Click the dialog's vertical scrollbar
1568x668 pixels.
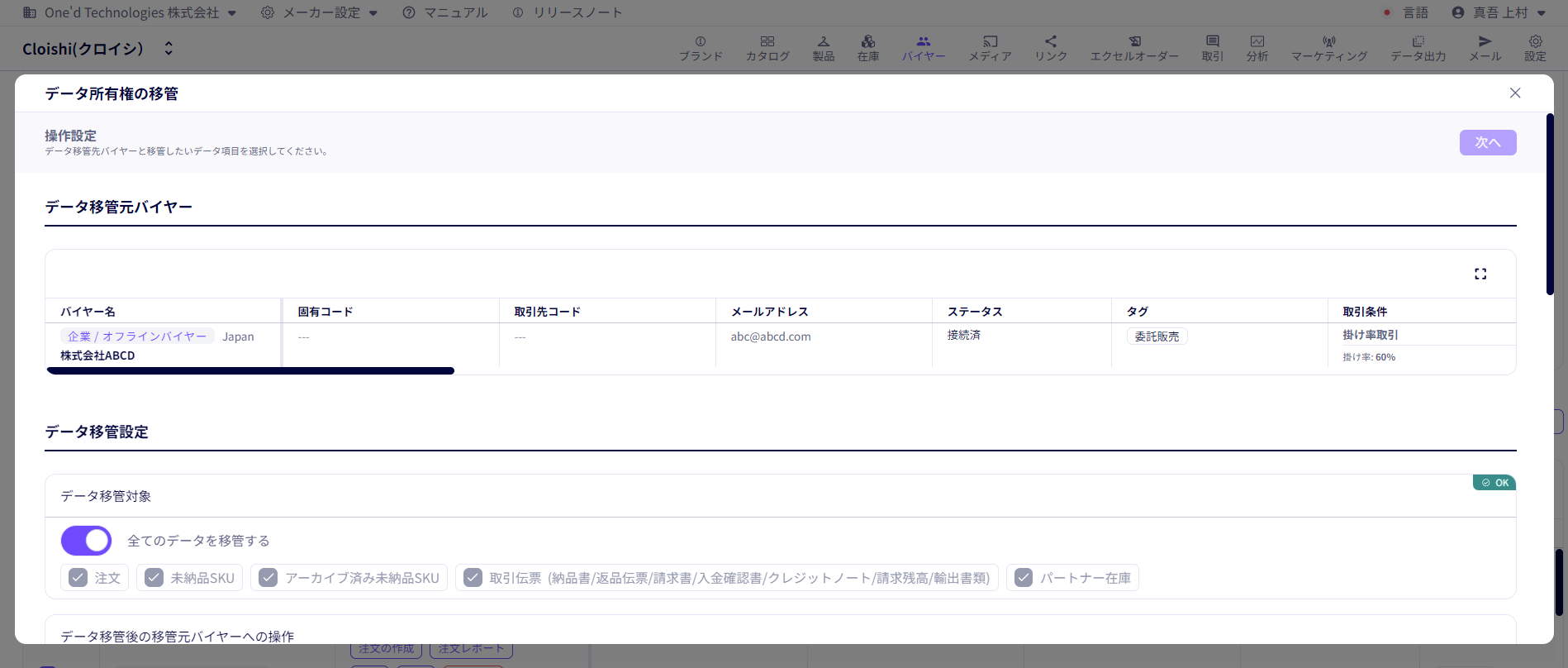click(x=1550, y=204)
